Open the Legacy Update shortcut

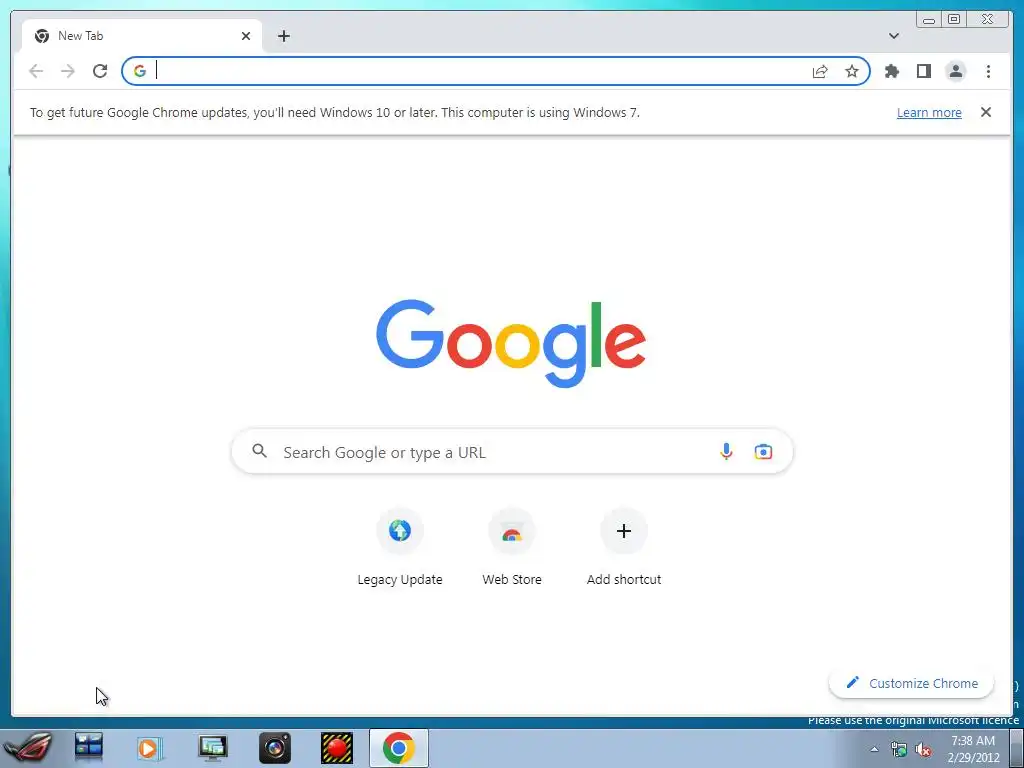[400, 530]
